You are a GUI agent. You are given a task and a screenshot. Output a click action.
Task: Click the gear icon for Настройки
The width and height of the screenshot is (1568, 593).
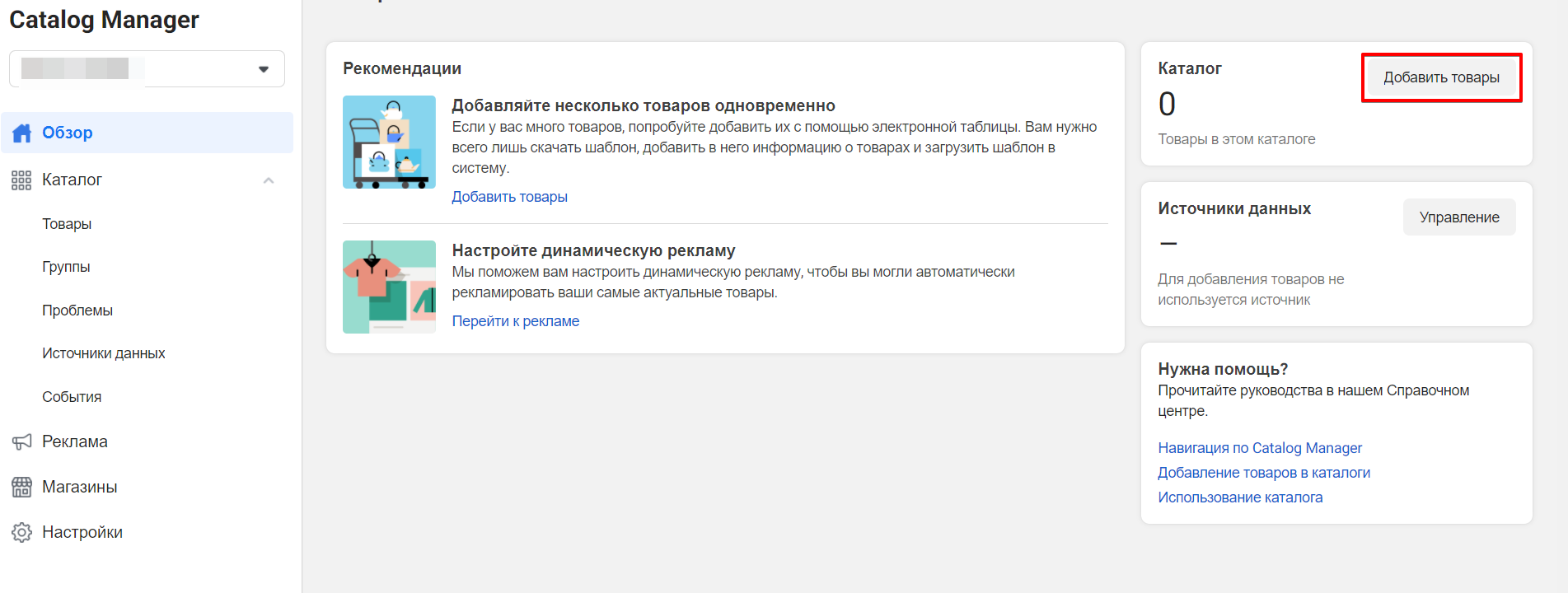click(x=21, y=532)
